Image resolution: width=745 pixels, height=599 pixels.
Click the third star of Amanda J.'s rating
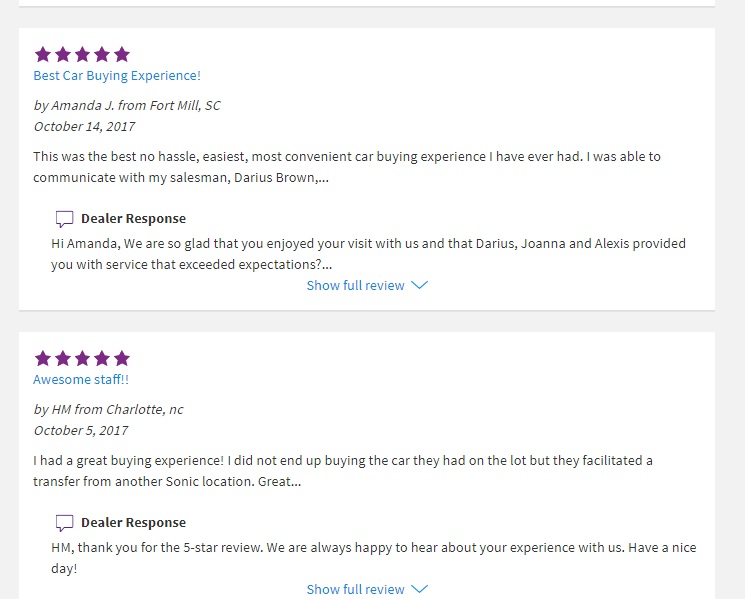point(82,54)
